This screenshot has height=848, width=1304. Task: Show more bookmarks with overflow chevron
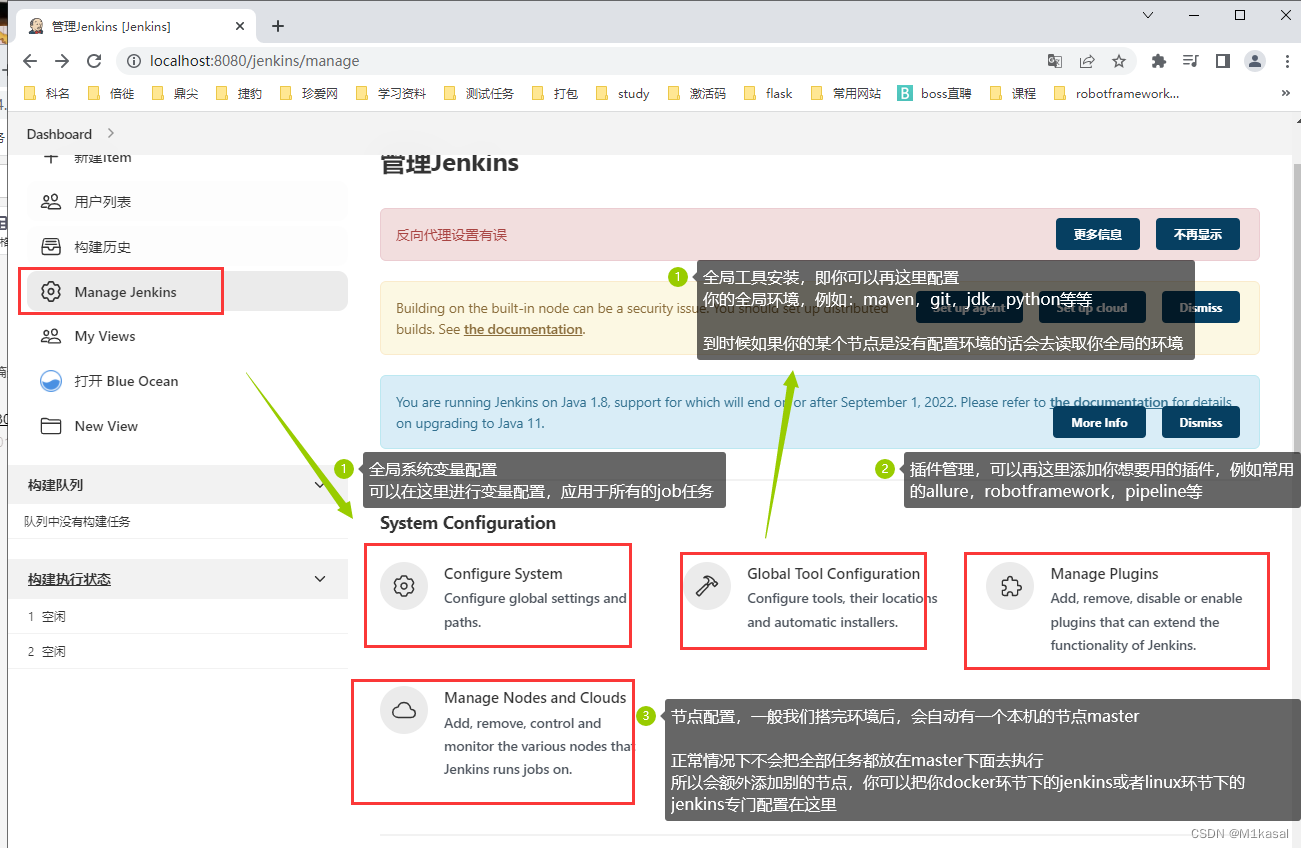point(1286,93)
